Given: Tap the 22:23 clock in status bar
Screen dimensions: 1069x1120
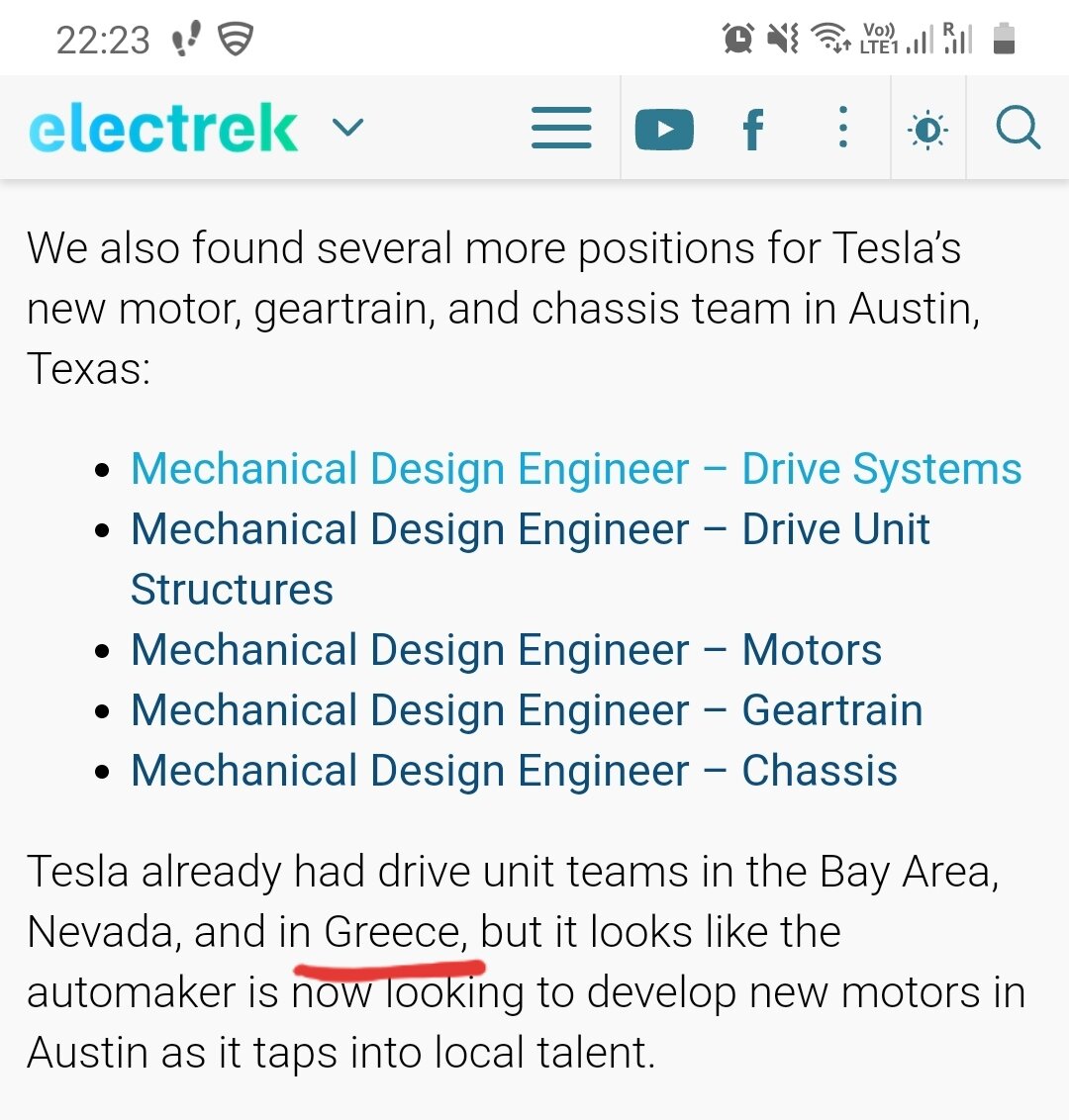Looking at the screenshot, I should tap(103, 40).
